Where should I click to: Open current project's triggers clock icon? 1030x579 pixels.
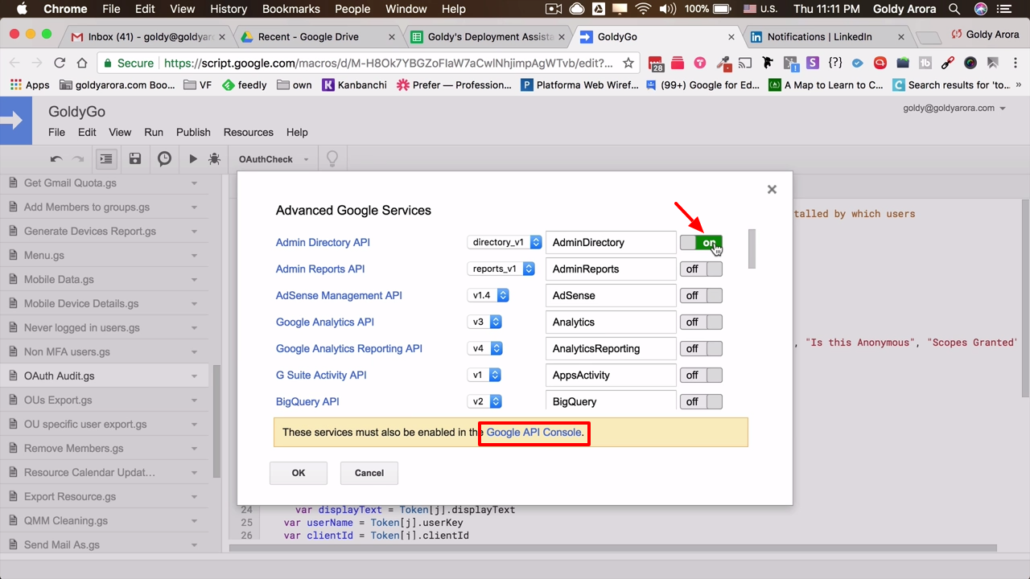click(164, 158)
